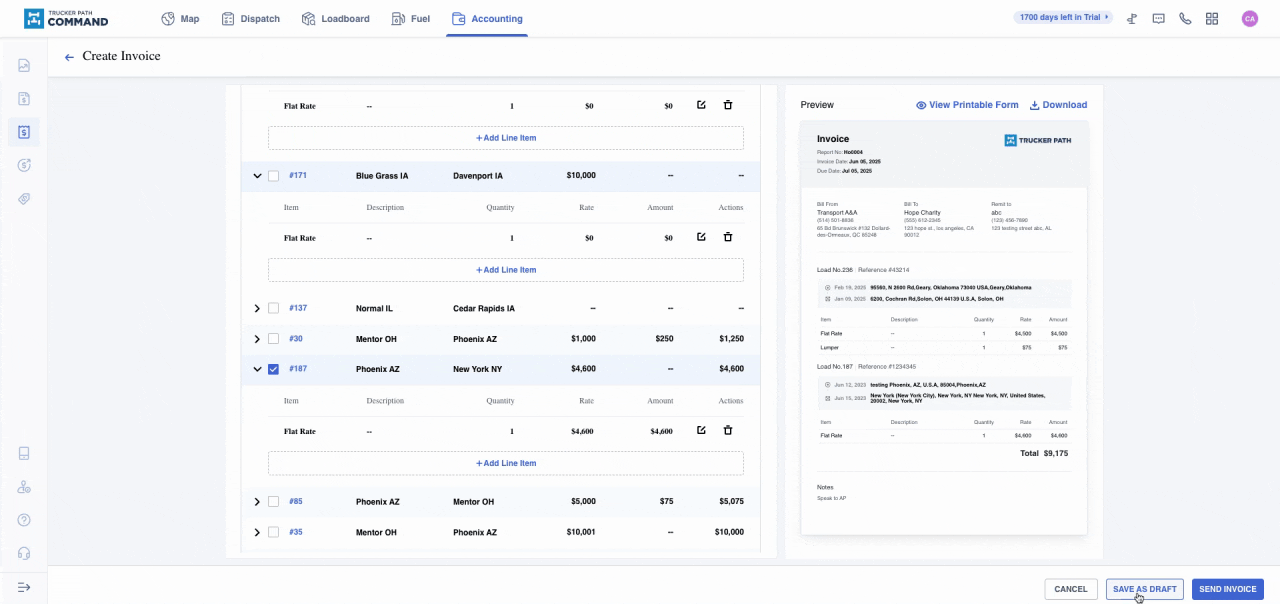1280x604 pixels.
Task: Expand the load #85 row
Action: pos(257,502)
